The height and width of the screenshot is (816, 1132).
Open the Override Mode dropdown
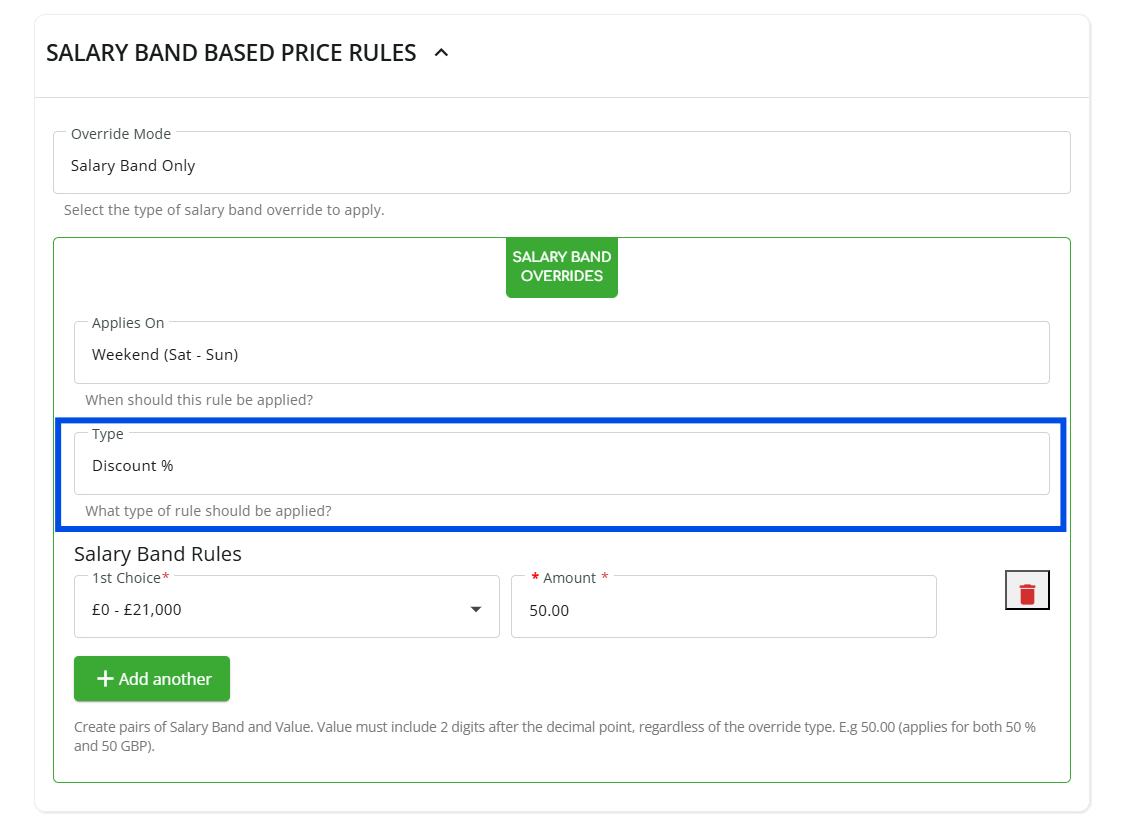tap(561, 166)
